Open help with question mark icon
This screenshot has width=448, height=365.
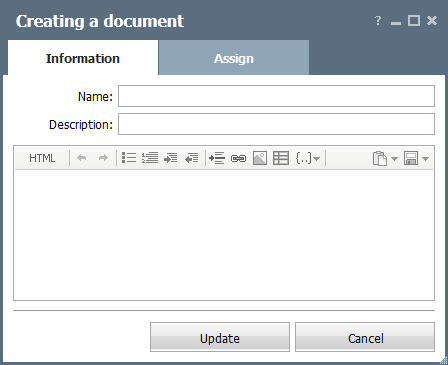(378, 21)
